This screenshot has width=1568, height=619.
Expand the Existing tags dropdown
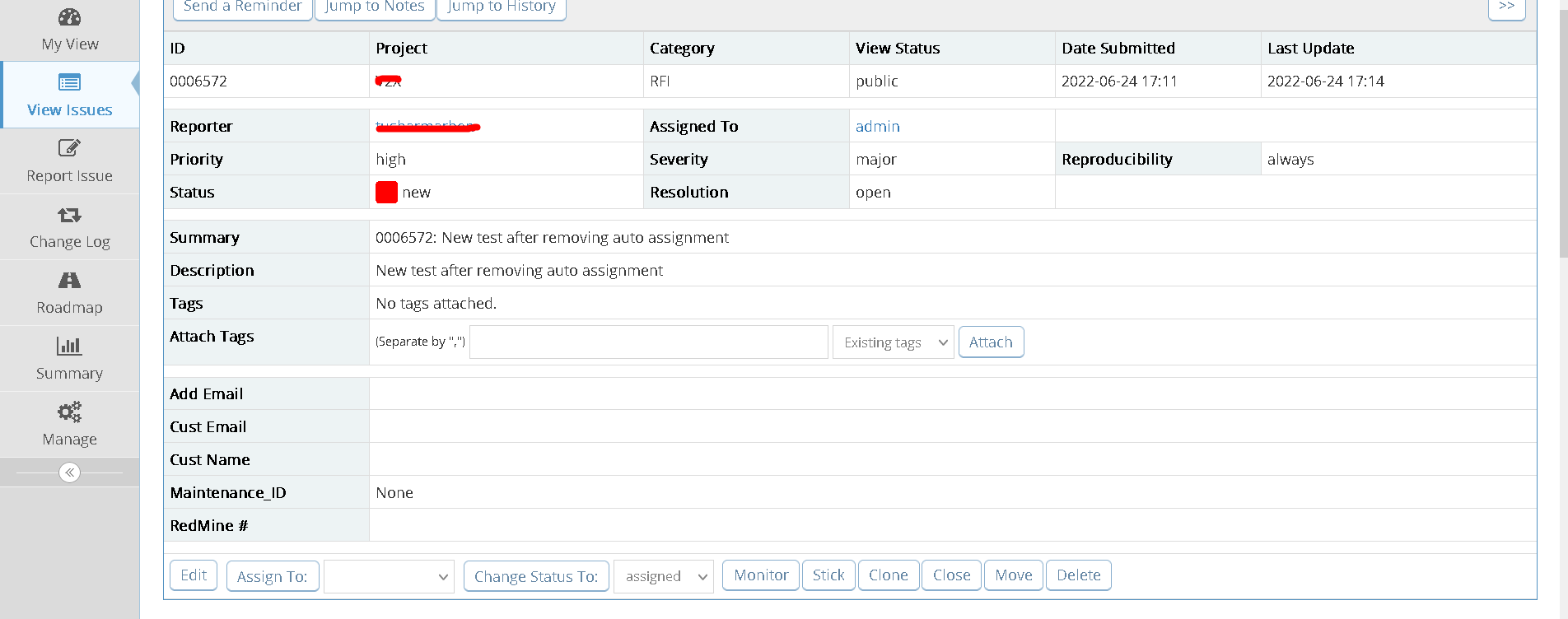(894, 342)
